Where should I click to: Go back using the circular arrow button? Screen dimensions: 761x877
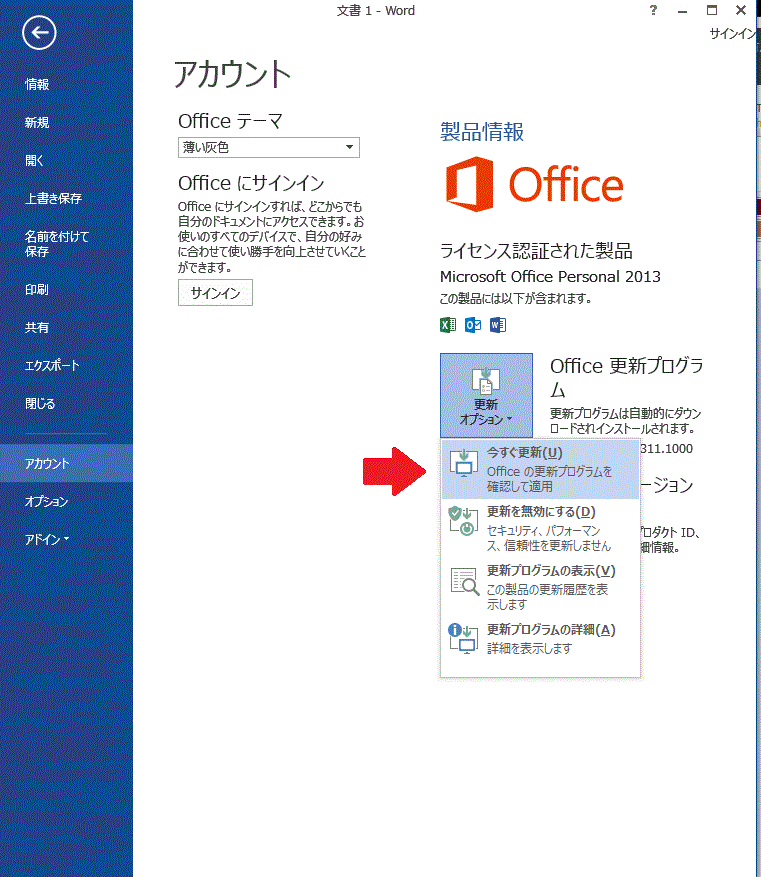point(39,32)
